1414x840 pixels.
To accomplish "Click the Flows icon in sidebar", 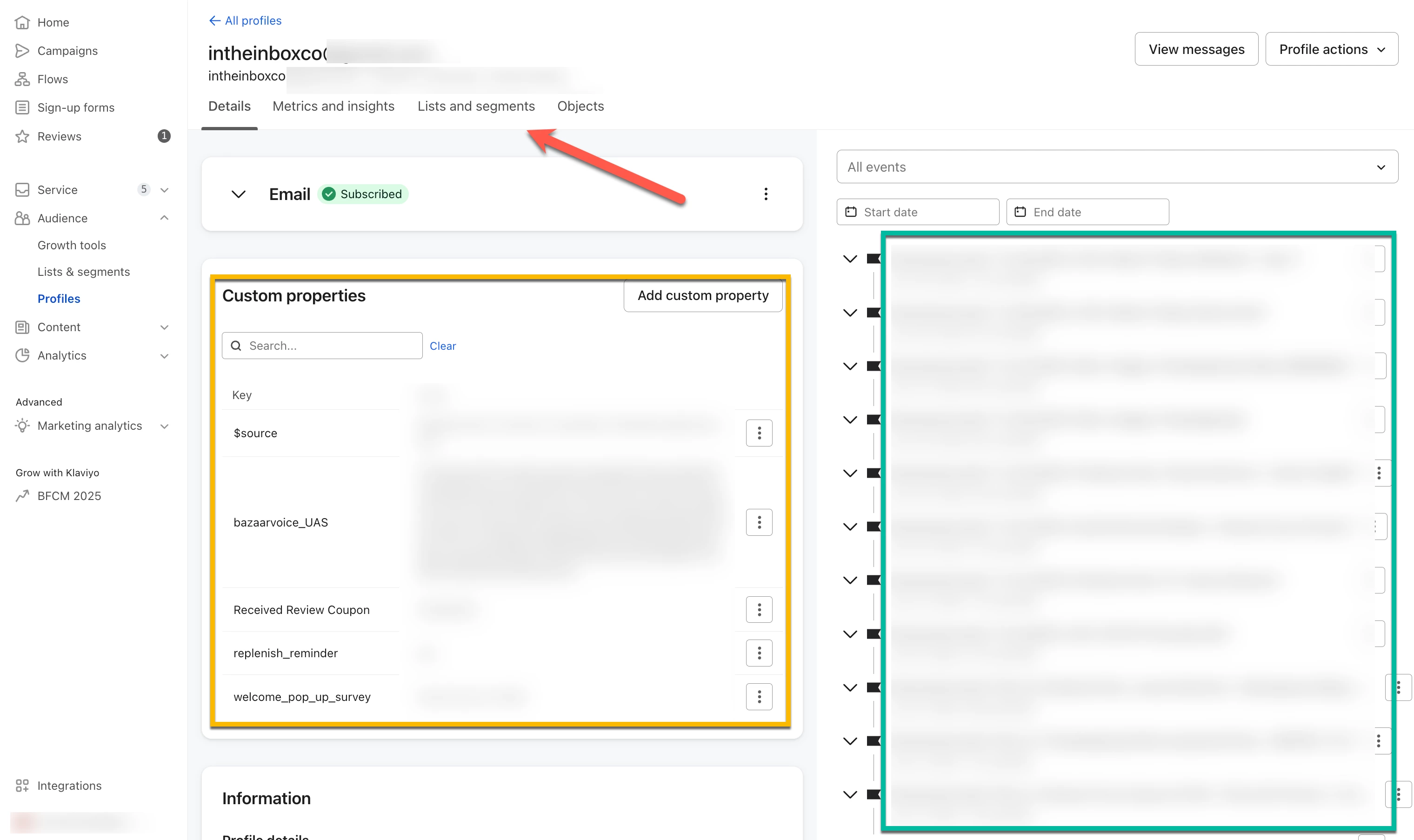I will click(x=22, y=79).
